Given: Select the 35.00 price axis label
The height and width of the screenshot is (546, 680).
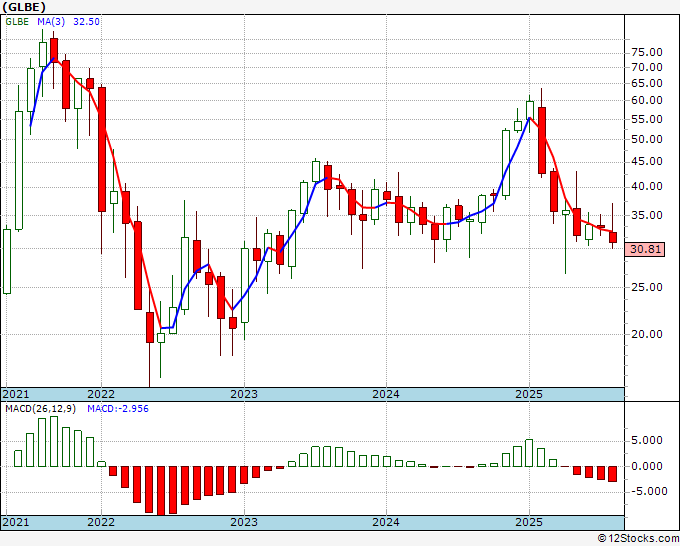Looking at the screenshot, I should pos(647,215).
